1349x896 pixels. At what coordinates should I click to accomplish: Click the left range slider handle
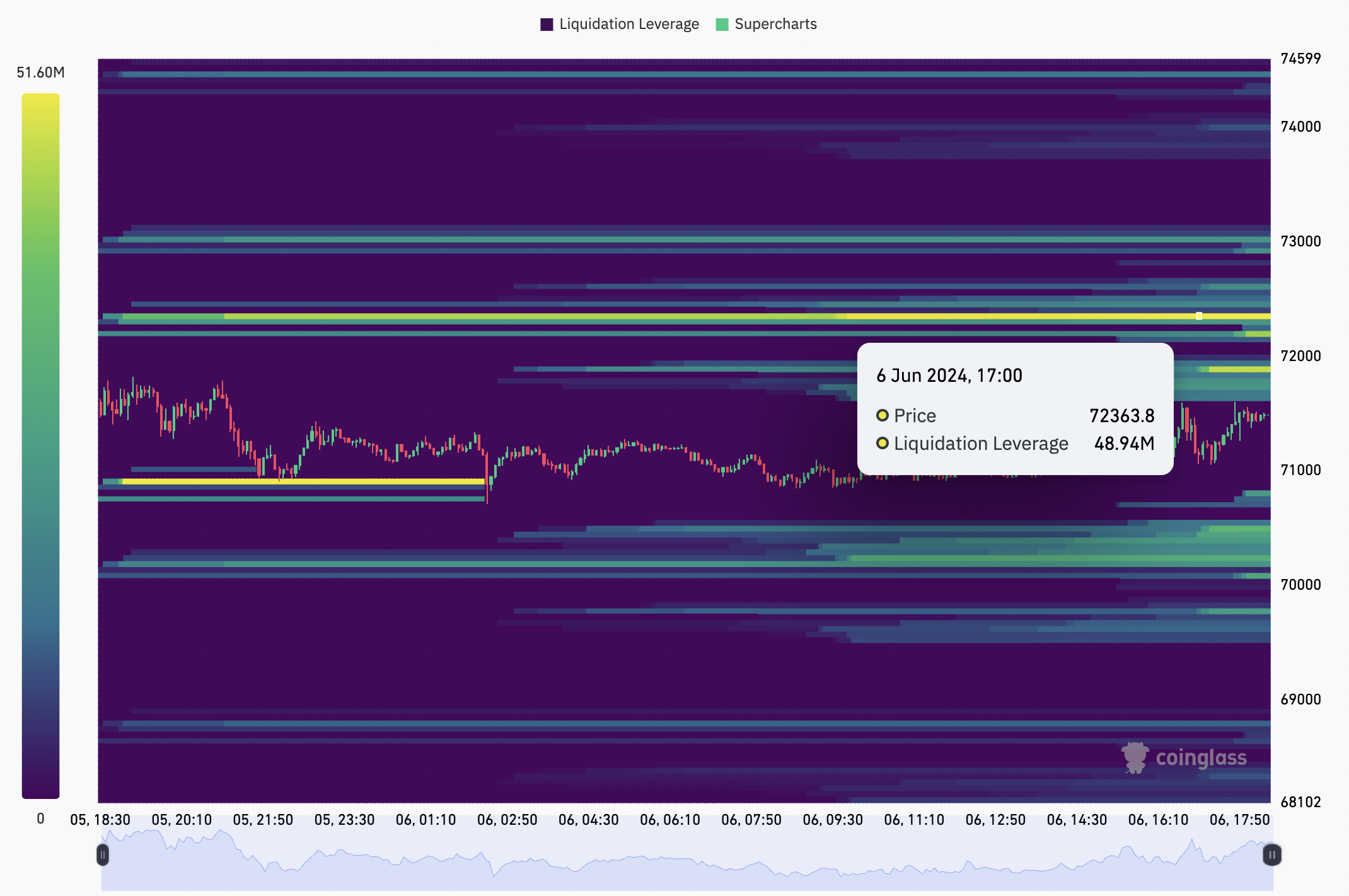103,855
